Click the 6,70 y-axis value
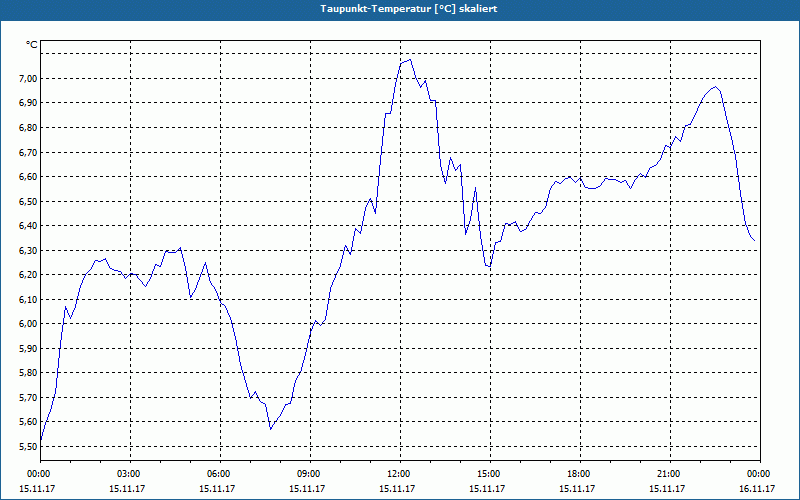The width and height of the screenshot is (800, 500). [28, 153]
